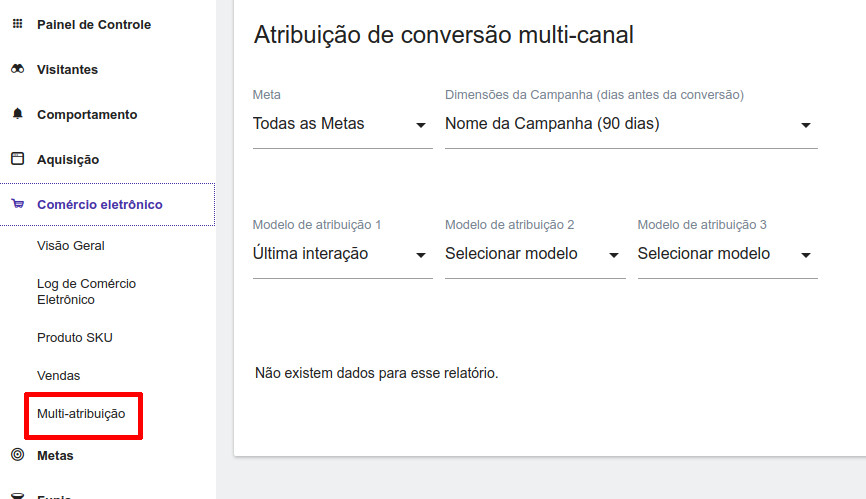This screenshot has width=866, height=499.
Task: Open the Modelo de atribuição 1 dropdown
Action: (x=420, y=255)
